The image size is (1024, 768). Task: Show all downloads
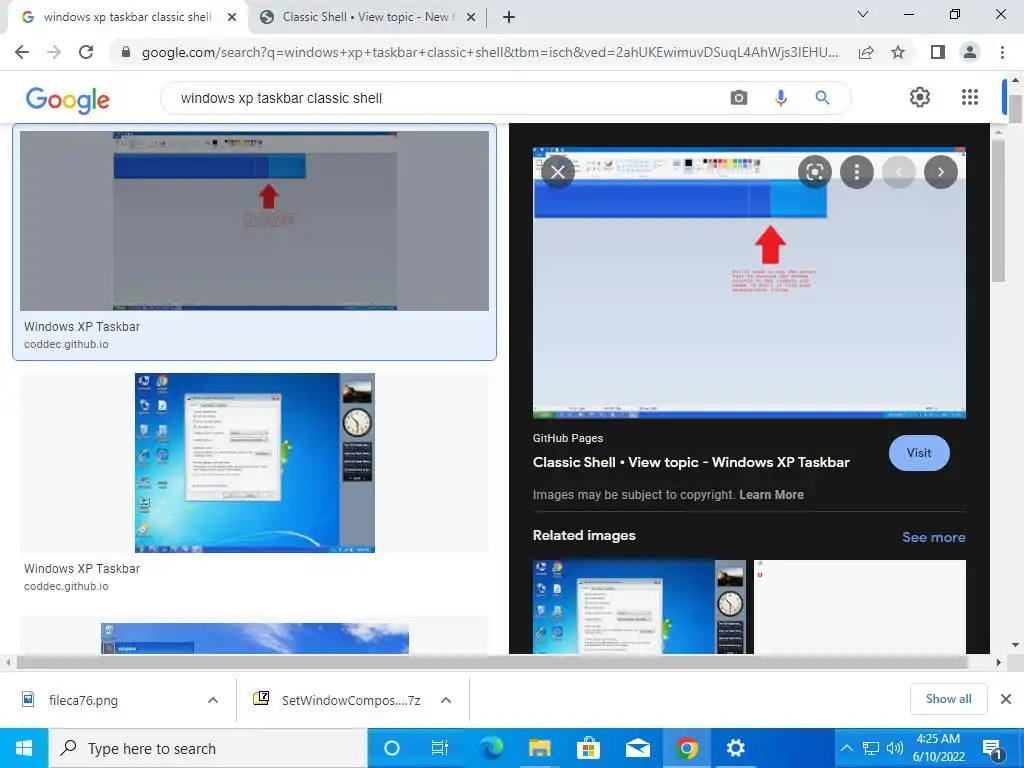(x=948, y=699)
